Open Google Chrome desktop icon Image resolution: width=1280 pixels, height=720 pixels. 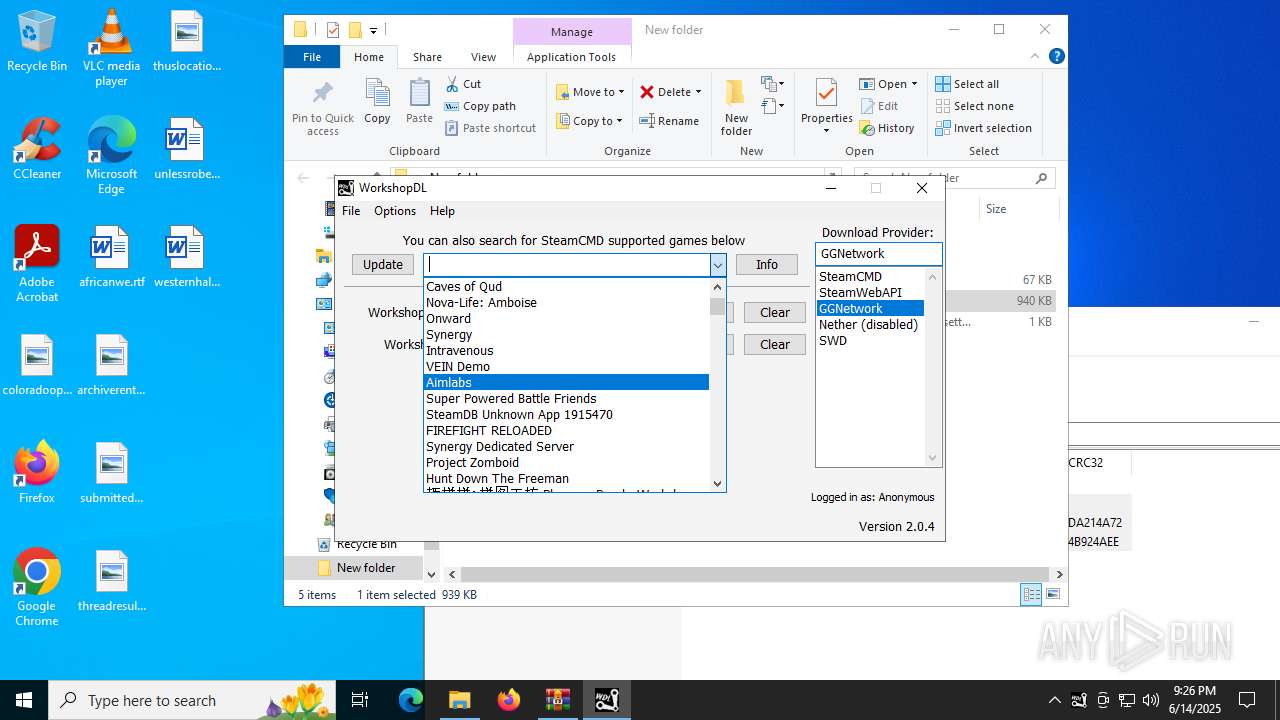[37, 588]
